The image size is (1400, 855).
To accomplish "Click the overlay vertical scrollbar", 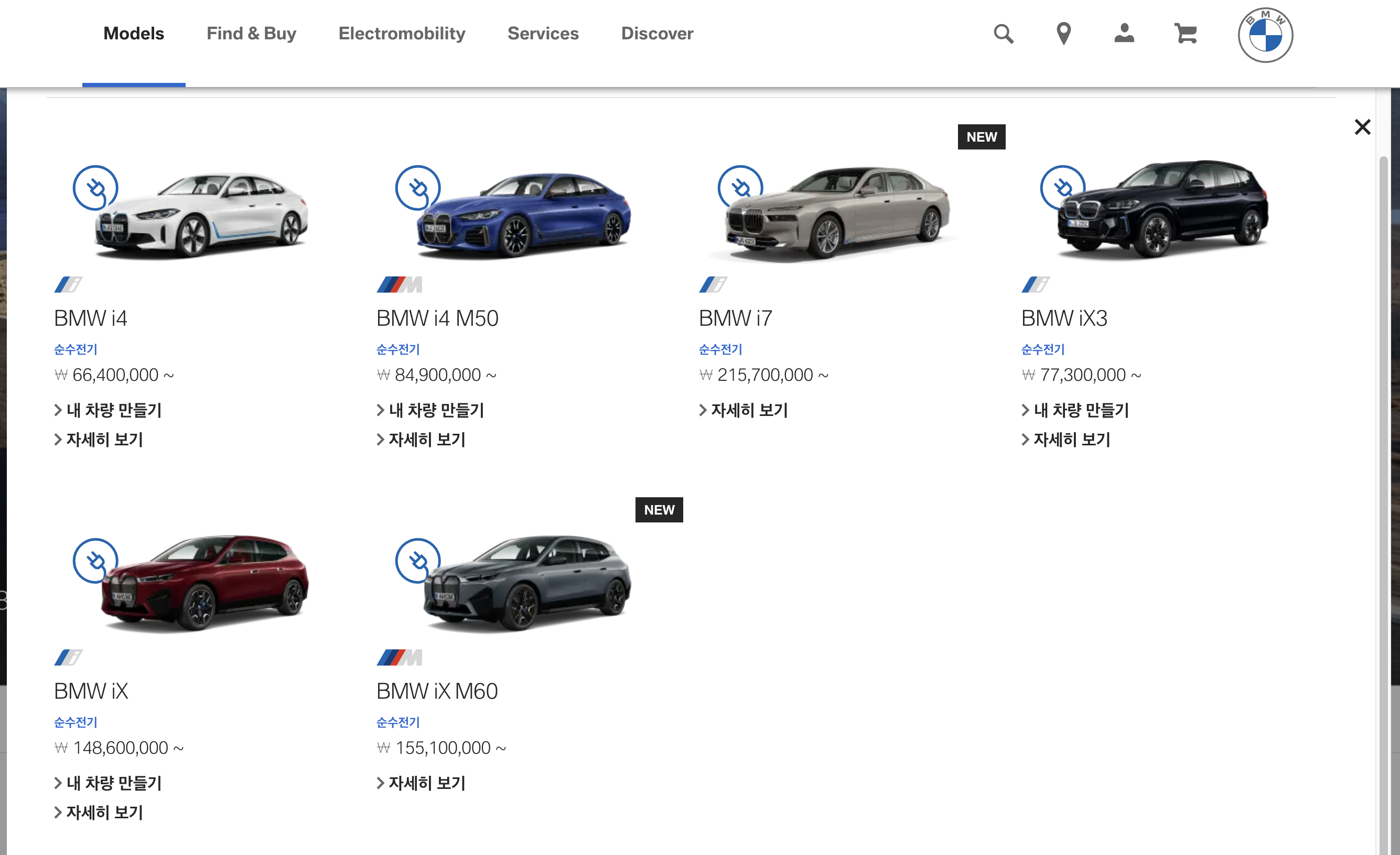I will click(x=1384, y=504).
